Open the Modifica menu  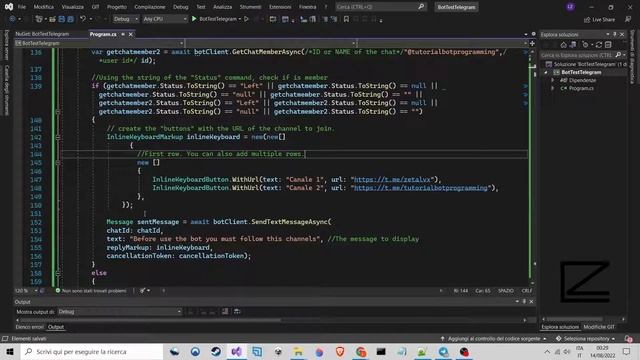click(44, 7)
